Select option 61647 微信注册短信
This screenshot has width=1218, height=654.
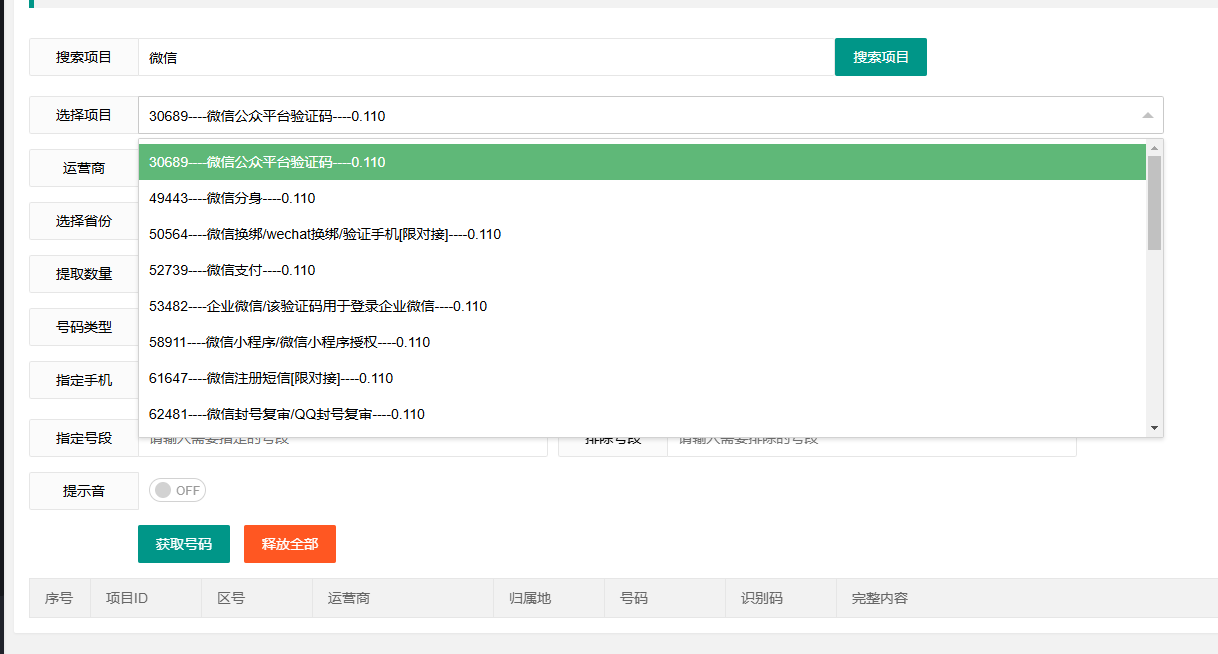(642, 378)
